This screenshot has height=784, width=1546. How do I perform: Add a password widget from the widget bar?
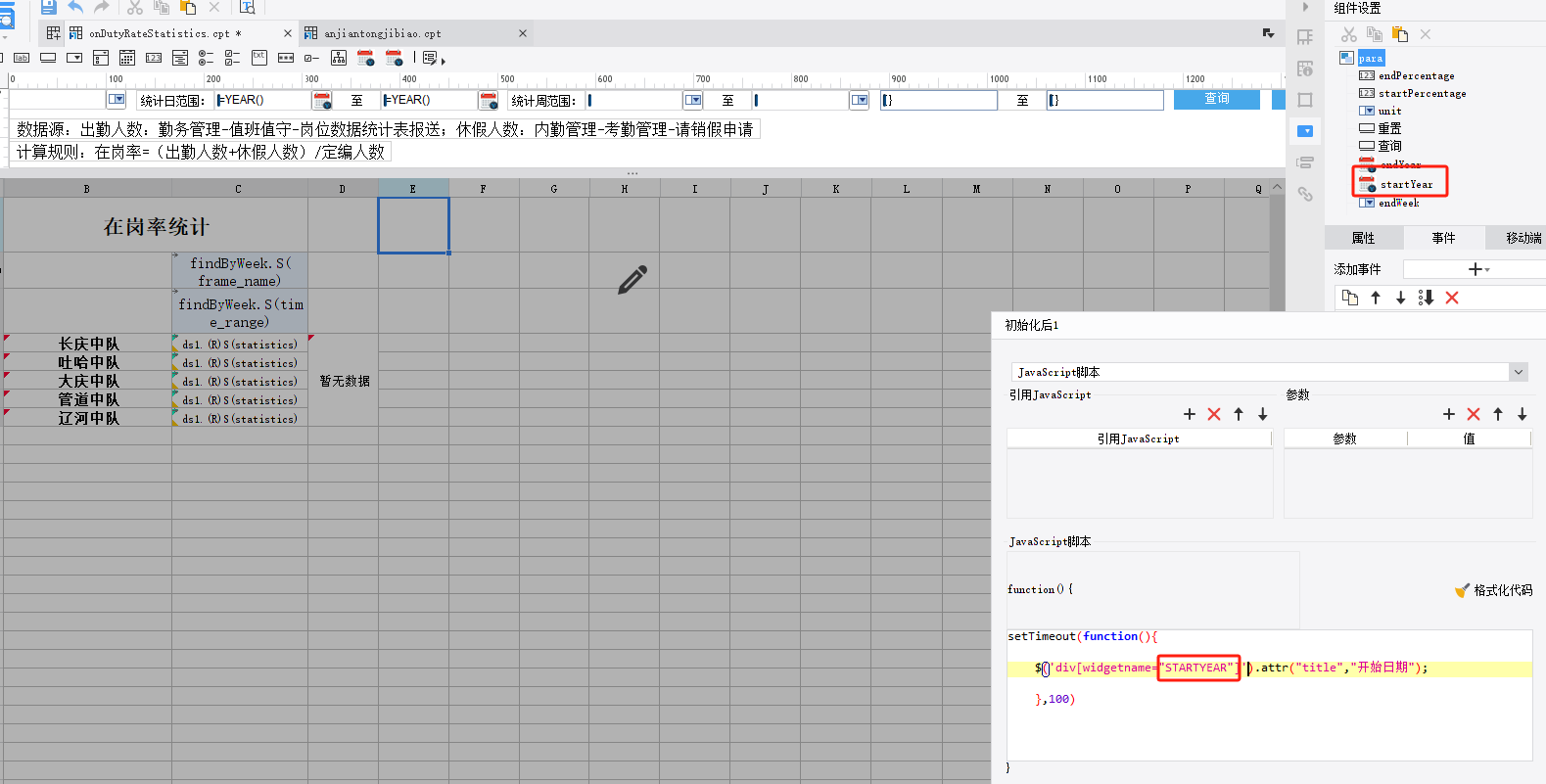click(286, 58)
